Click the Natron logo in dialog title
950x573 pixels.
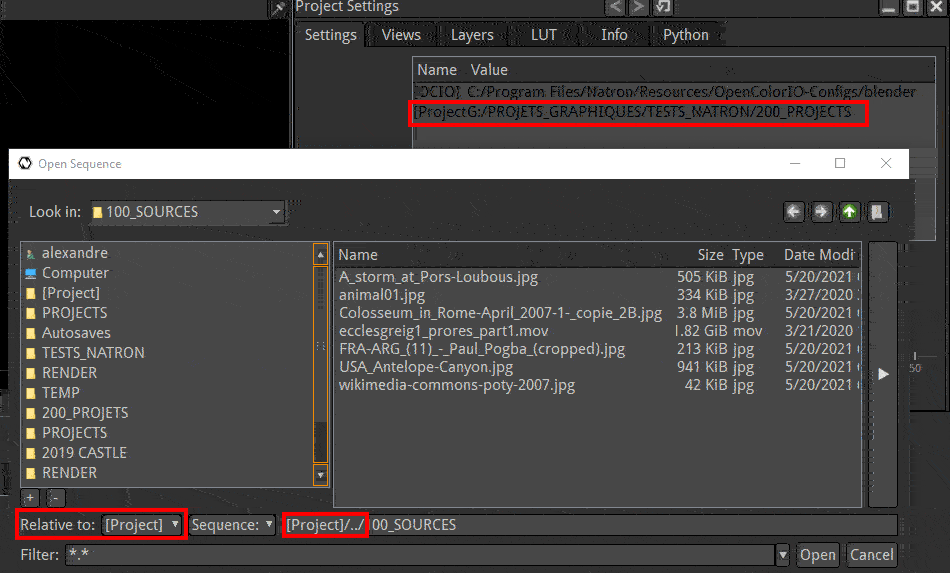(25, 164)
